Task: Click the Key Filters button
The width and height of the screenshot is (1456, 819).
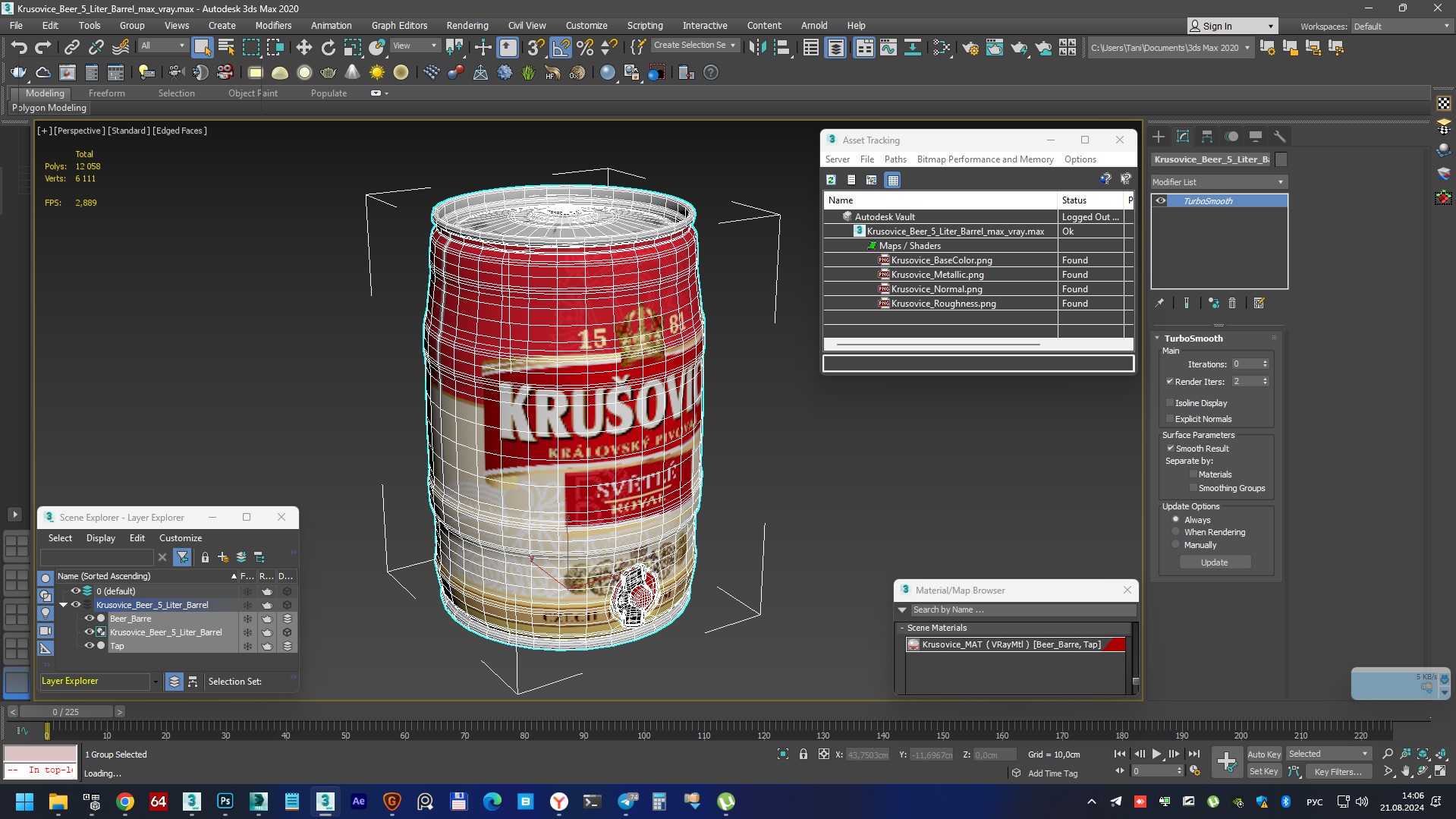Action: pos(1338,772)
